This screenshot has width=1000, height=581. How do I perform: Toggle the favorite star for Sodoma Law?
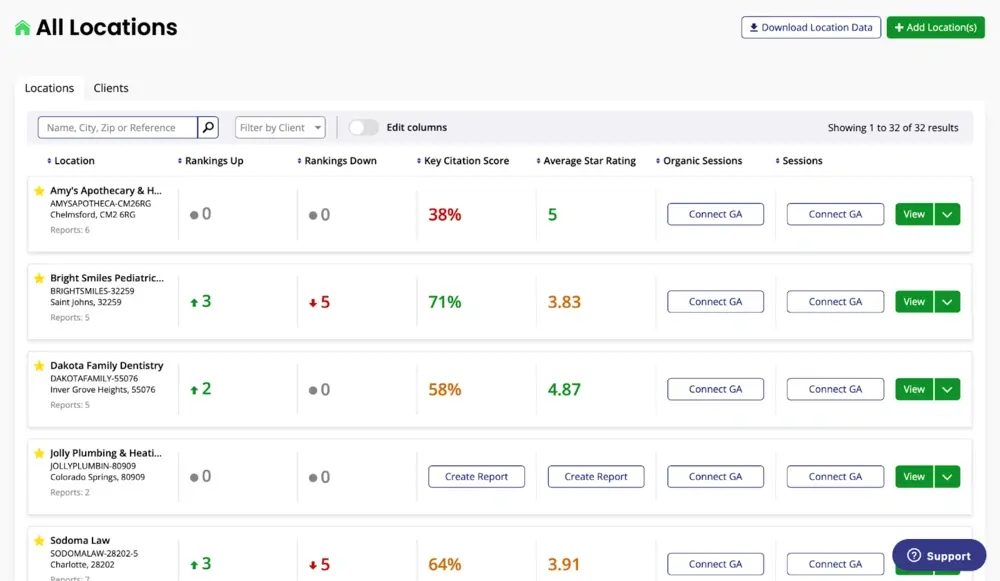click(41, 540)
